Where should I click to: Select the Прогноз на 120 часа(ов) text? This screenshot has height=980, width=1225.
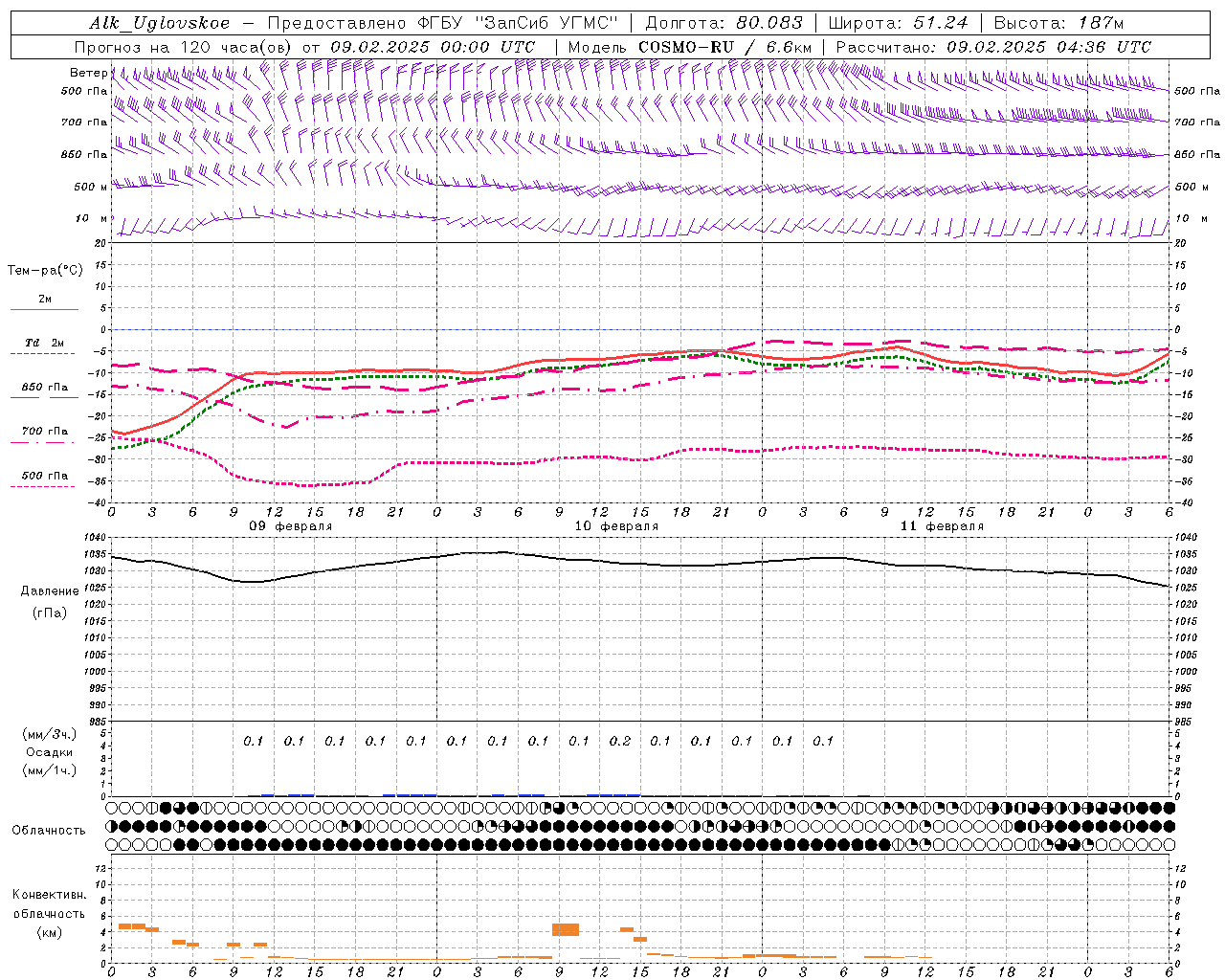coord(184,47)
